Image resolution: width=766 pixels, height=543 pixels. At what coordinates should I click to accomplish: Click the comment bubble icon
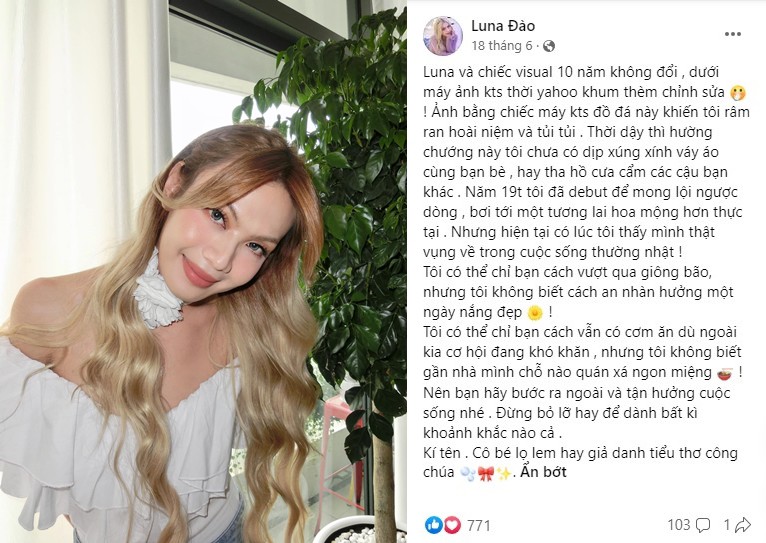(703, 525)
